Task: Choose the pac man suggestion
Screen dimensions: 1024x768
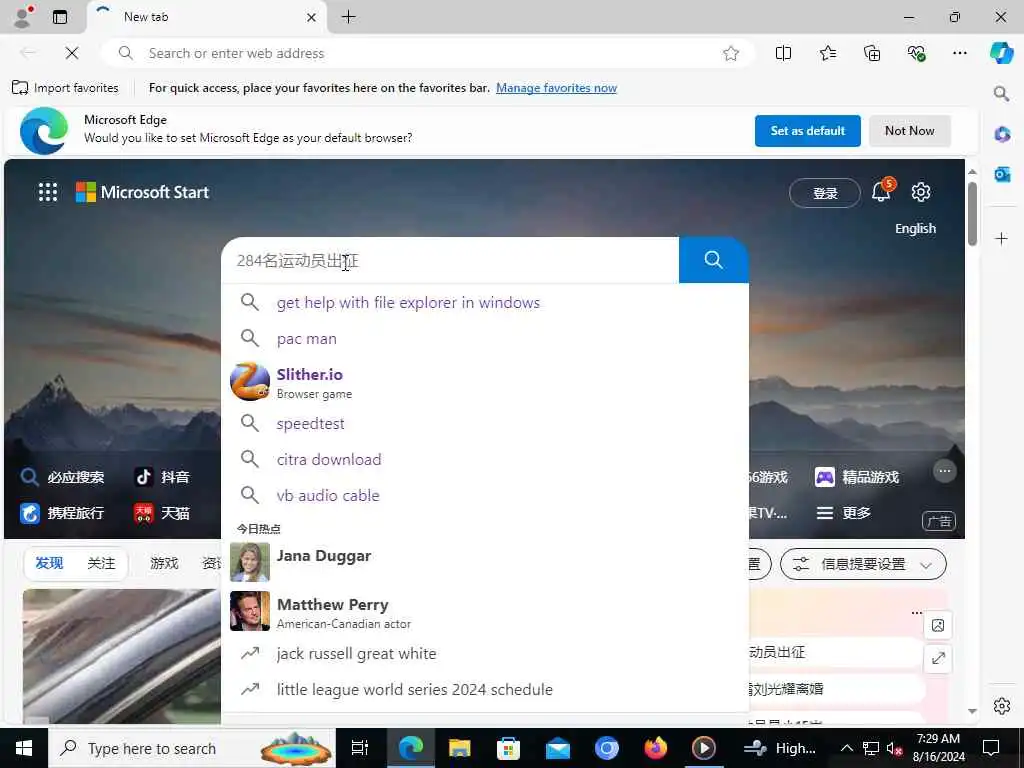Action: coord(485,338)
